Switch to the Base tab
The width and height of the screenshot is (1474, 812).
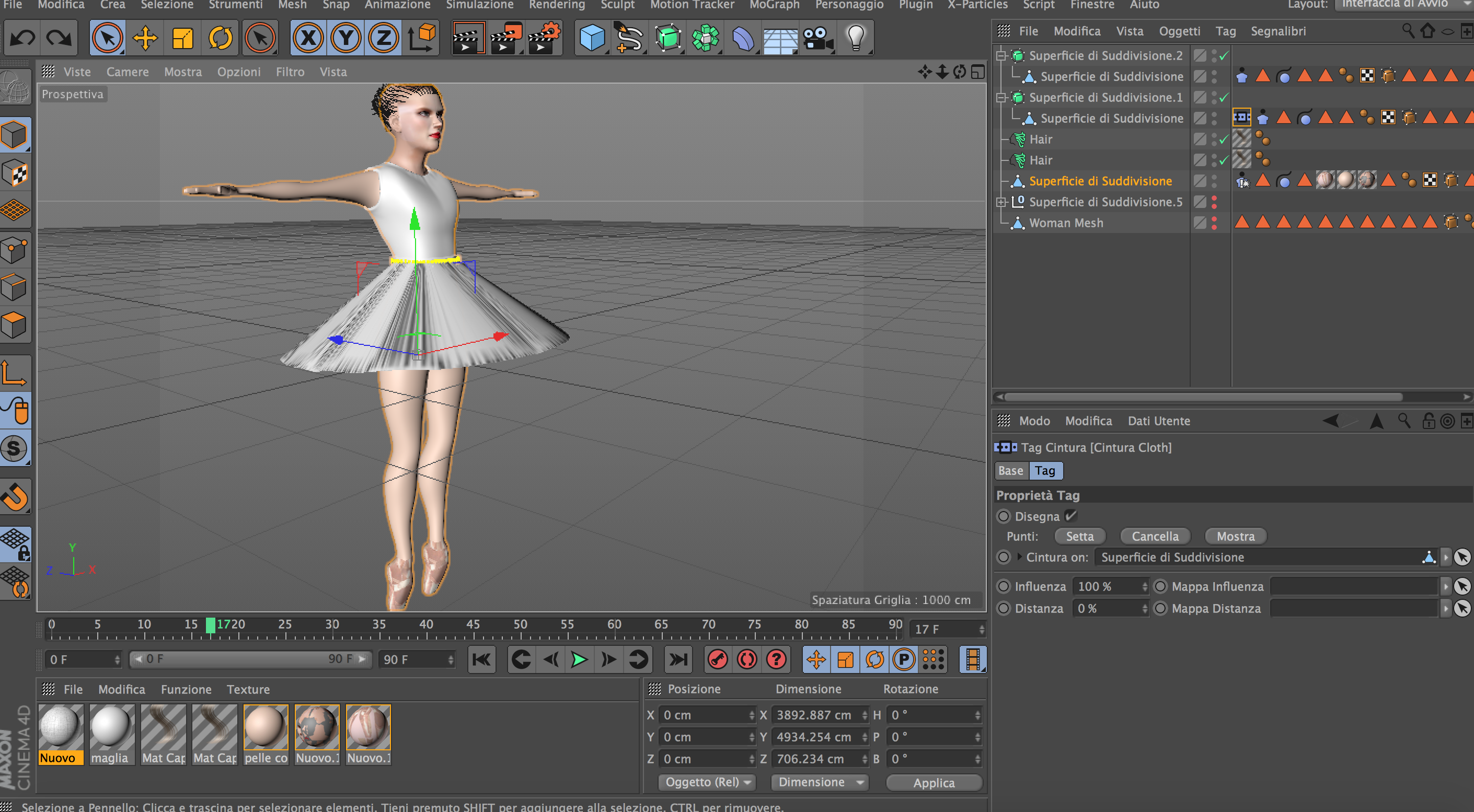[1010, 471]
